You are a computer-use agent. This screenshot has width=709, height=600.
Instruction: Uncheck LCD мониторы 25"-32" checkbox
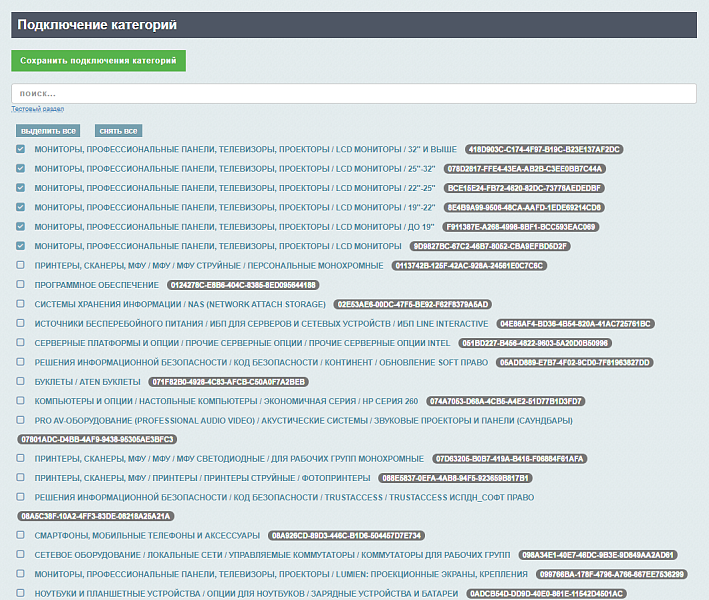click(x=21, y=169)
